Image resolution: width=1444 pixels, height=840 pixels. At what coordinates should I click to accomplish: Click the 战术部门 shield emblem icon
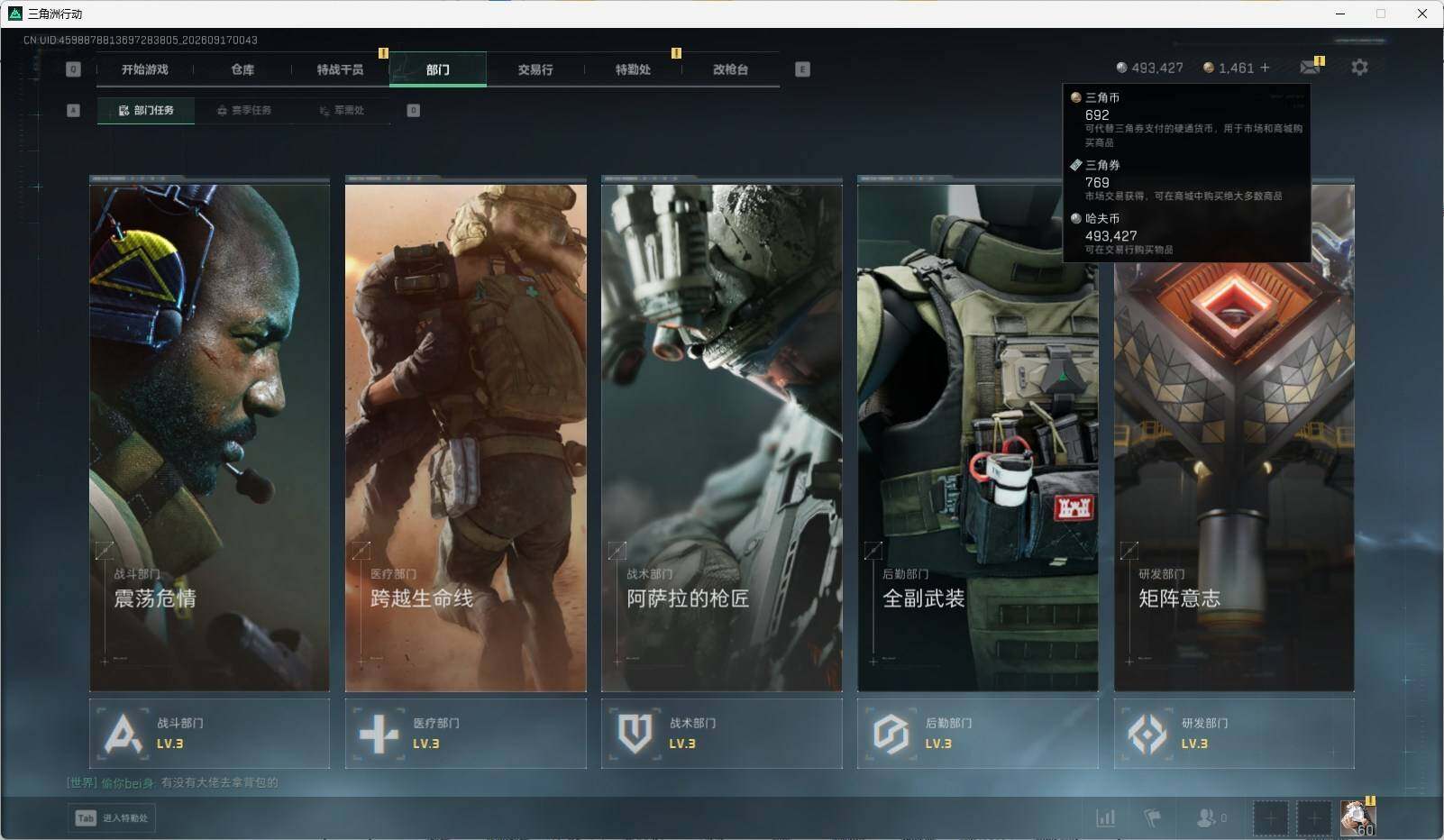click(635, 734)
